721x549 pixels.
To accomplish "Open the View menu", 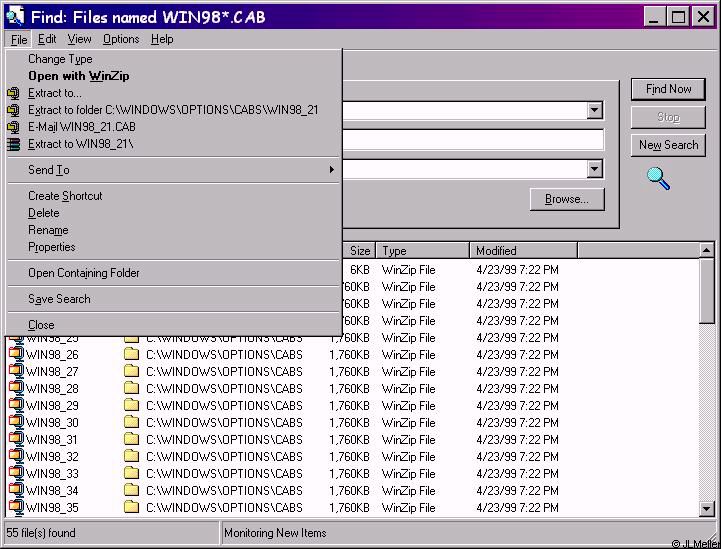I will point(79,40).
